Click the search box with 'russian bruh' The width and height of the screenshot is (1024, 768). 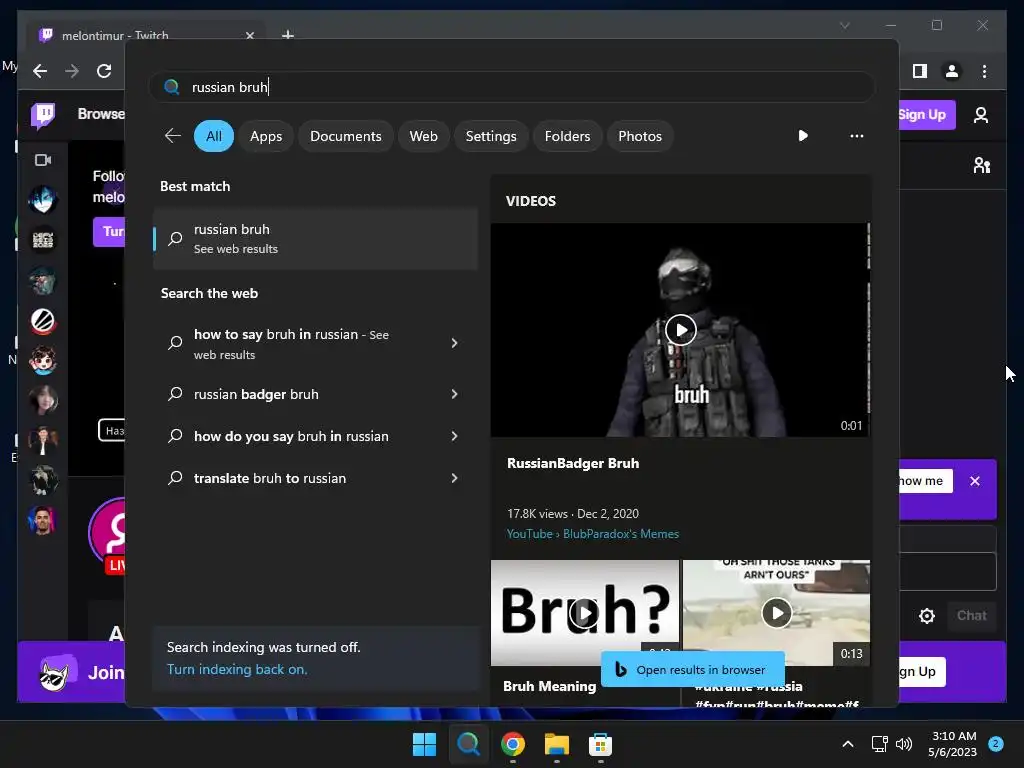[x=511, y=87]
